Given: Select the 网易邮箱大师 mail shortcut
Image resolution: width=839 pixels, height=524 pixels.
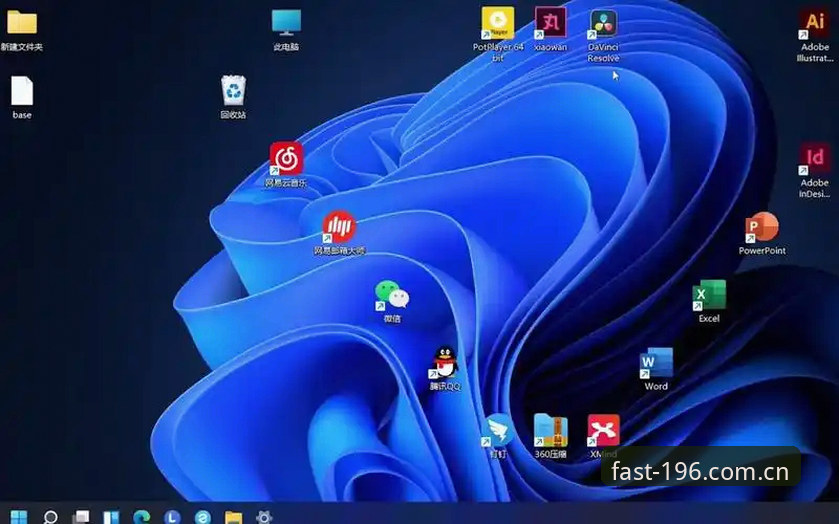Looking at the screenshot, I should [339, 227].
